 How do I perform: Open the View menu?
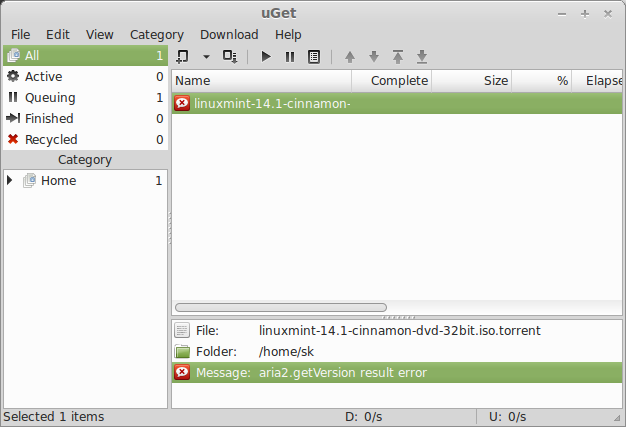tap(99, 35)
